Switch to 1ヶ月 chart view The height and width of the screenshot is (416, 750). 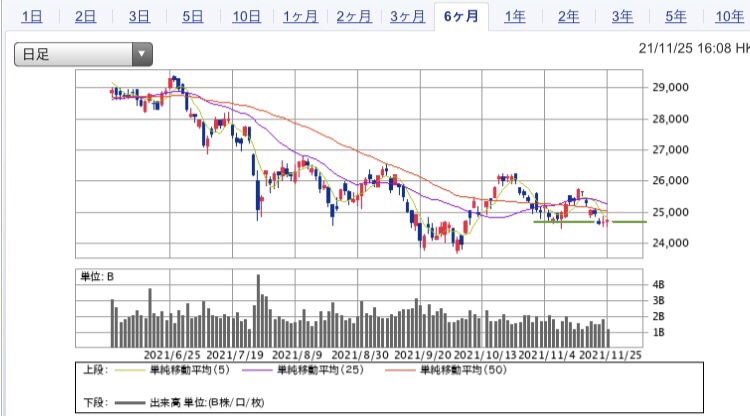point(301,17)
